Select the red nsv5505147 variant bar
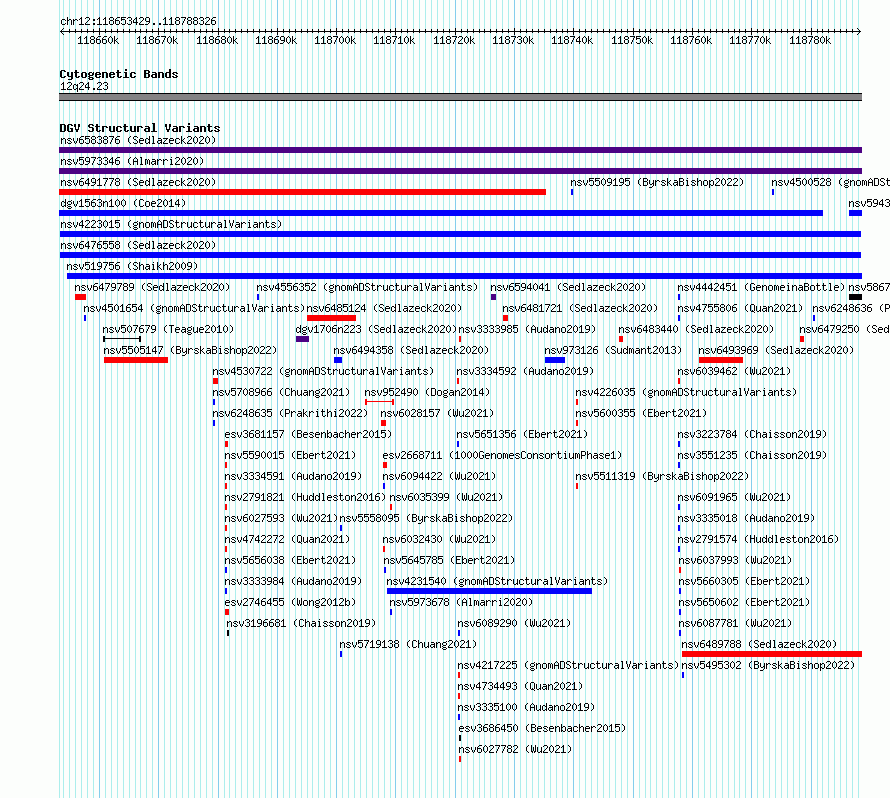 click(x=136, y=360)
